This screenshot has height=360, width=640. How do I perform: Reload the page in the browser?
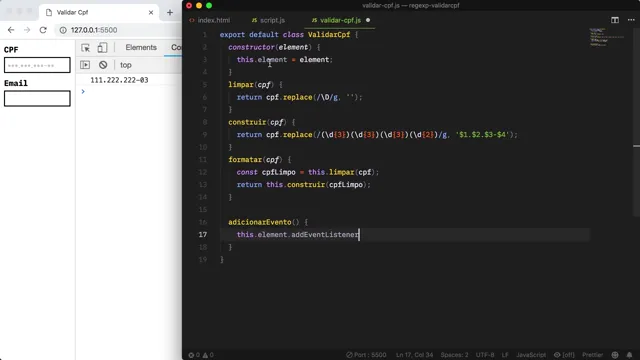point(43,30)
